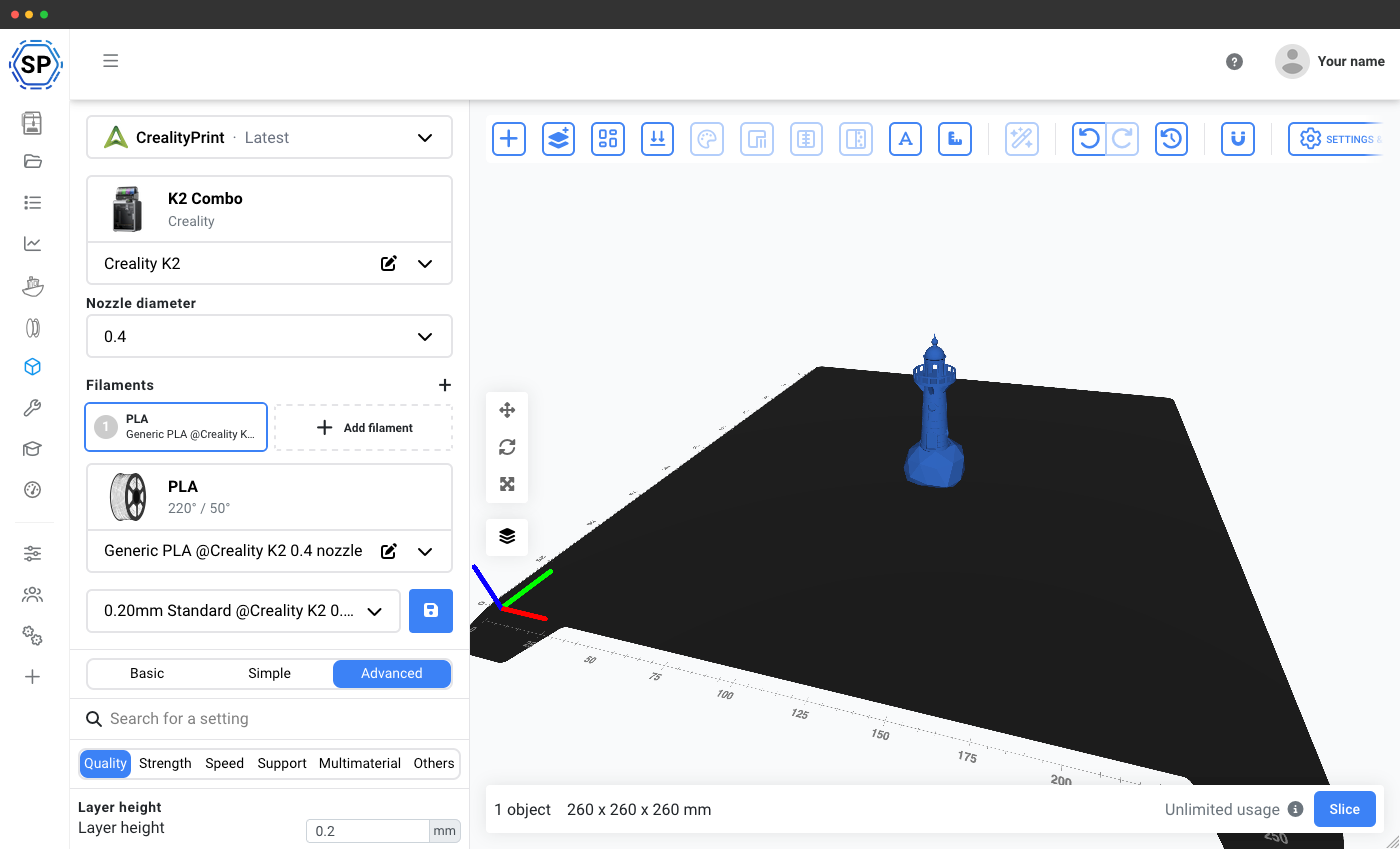Click the layers view button in viewport
Viewport: 1400px width, 849px height.
click(507, 537)
